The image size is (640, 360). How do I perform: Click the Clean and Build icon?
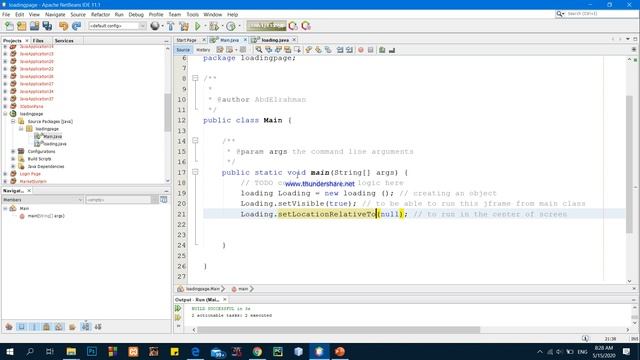pos(184,26)
